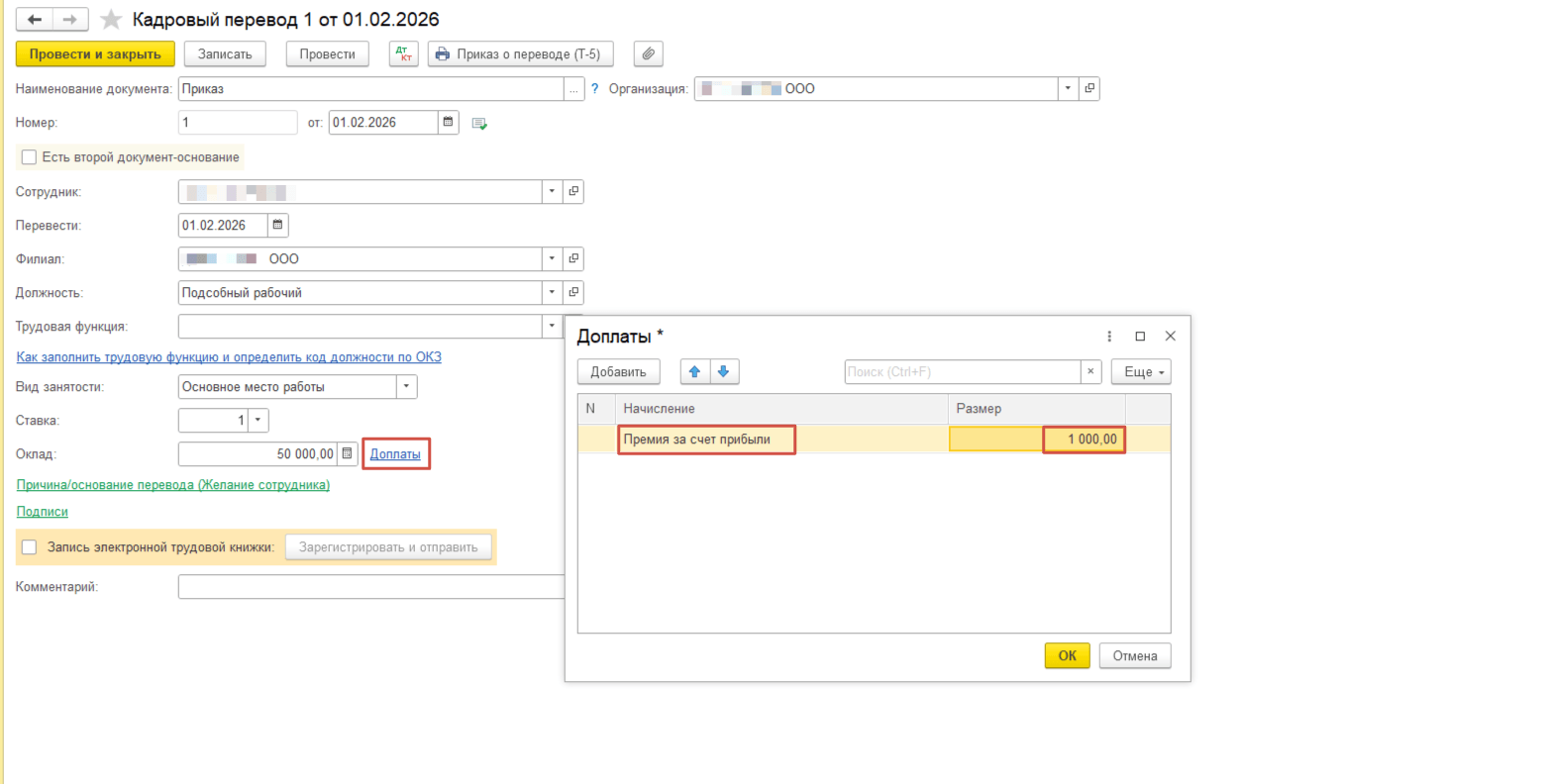1554x784 pixels.
Task: Open the Сотрудник record form icon
Action: tap(573, 191)
